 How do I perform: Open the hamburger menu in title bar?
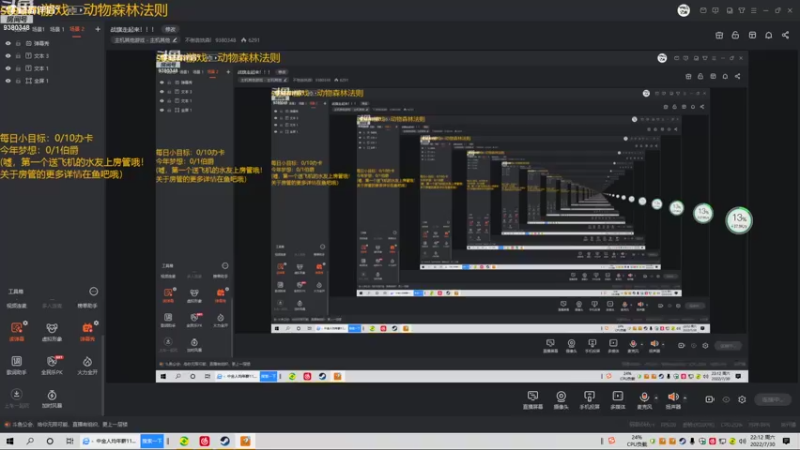[754, 10]
